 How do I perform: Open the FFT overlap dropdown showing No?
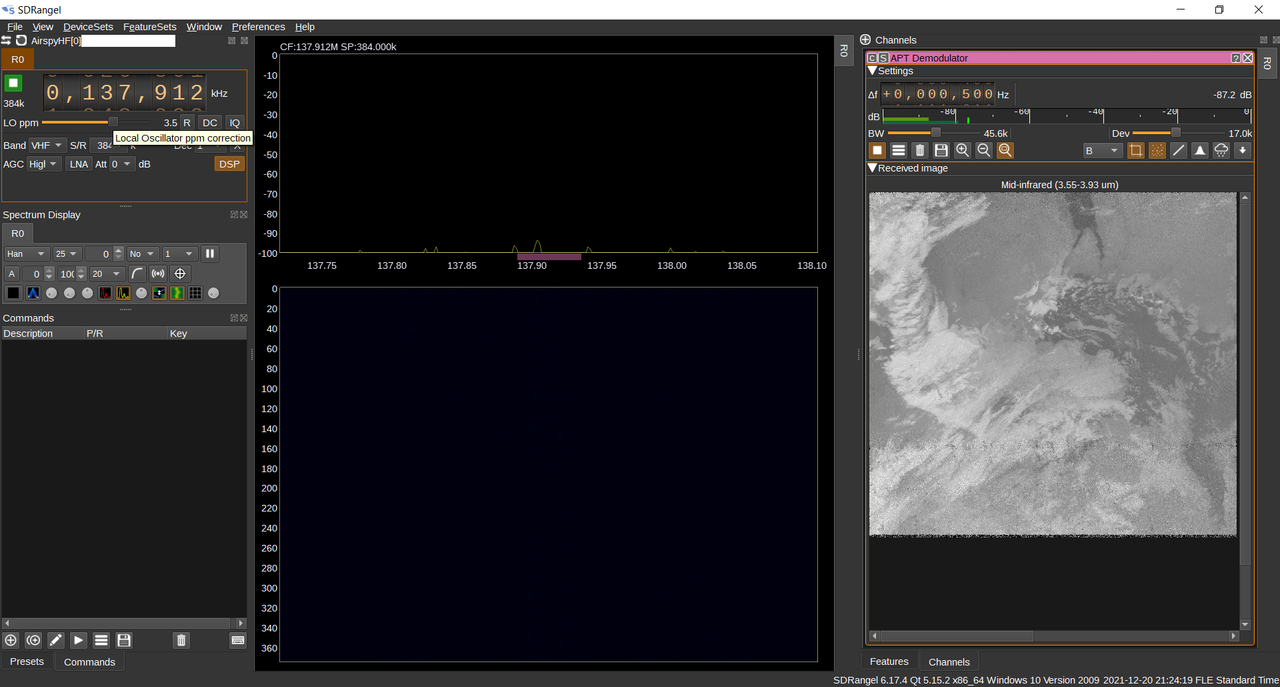click(x=142, y=254)
